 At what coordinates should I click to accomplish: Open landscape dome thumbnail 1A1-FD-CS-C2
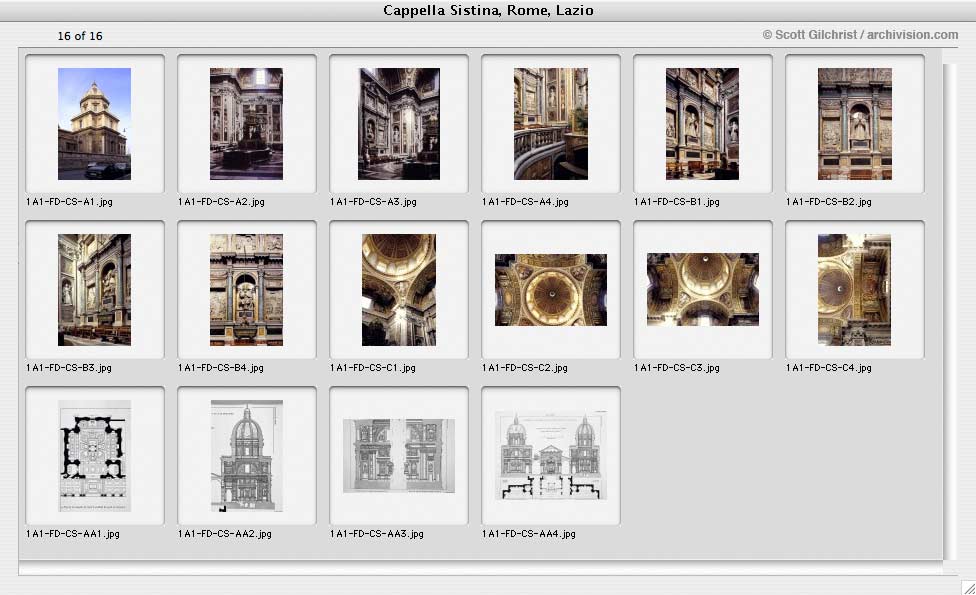coord(551,290)
